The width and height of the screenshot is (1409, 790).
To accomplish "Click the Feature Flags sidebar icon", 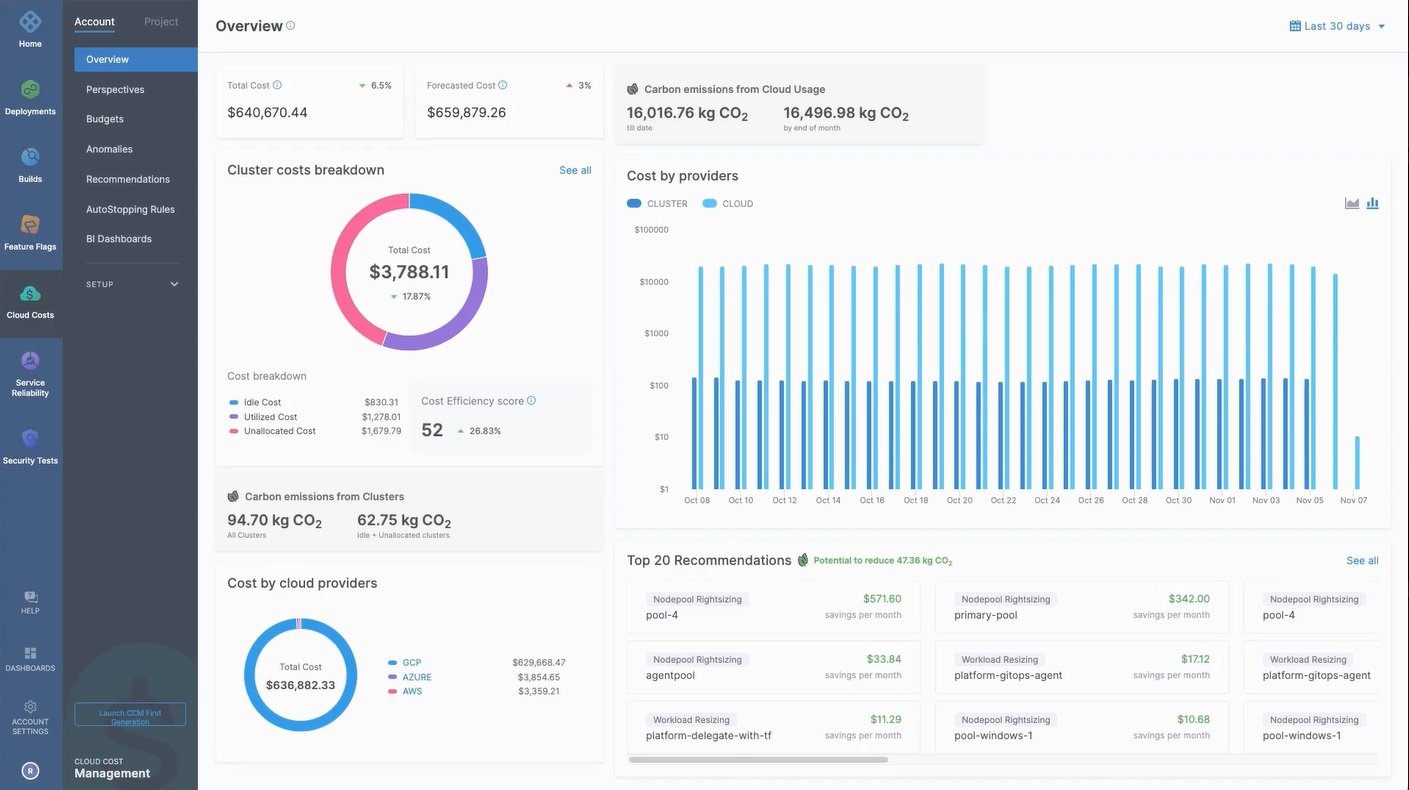I will tap(29, 225).
